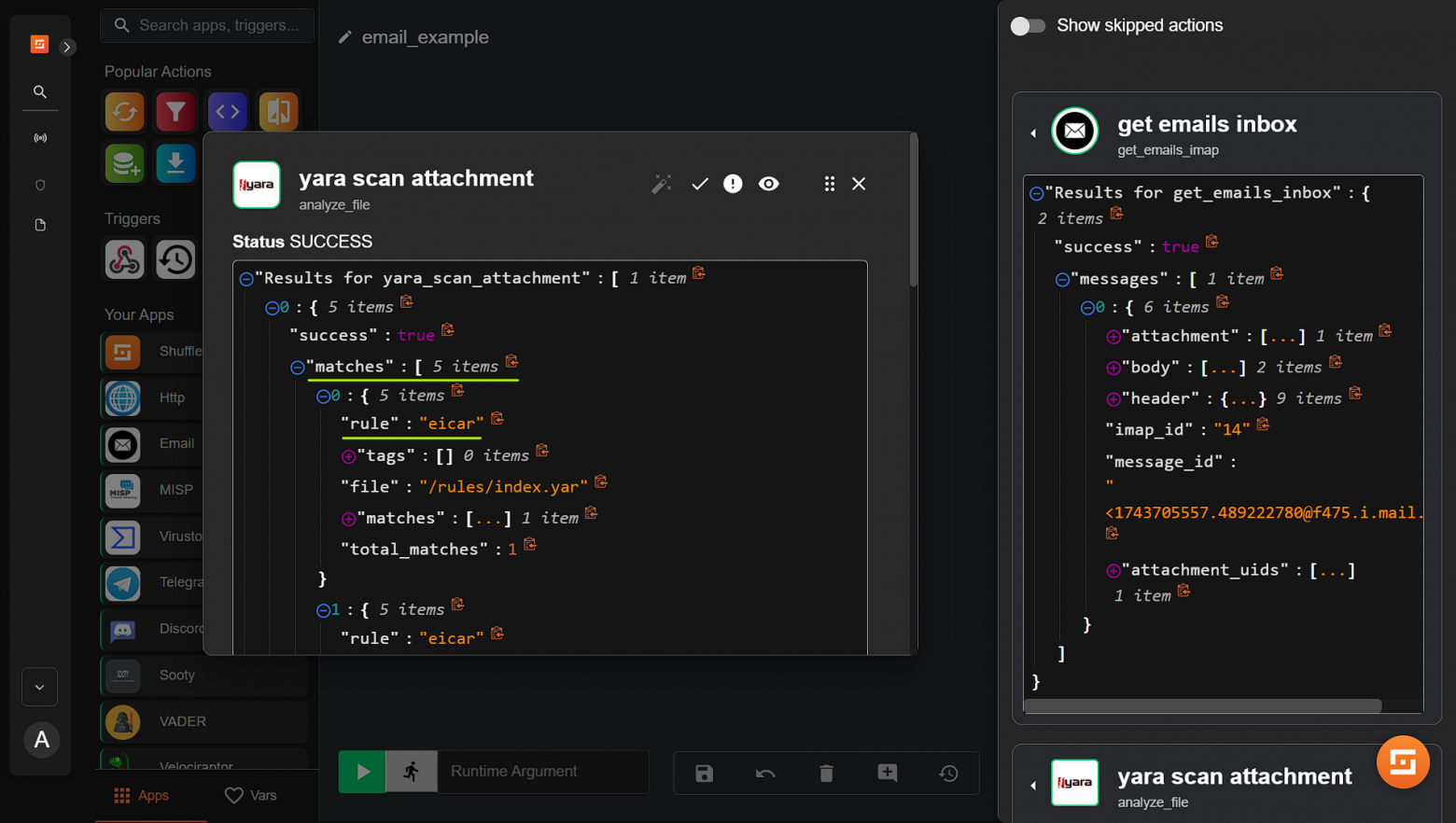Click the webhook trigger icon
The image size is (1456, 823).
124,259
